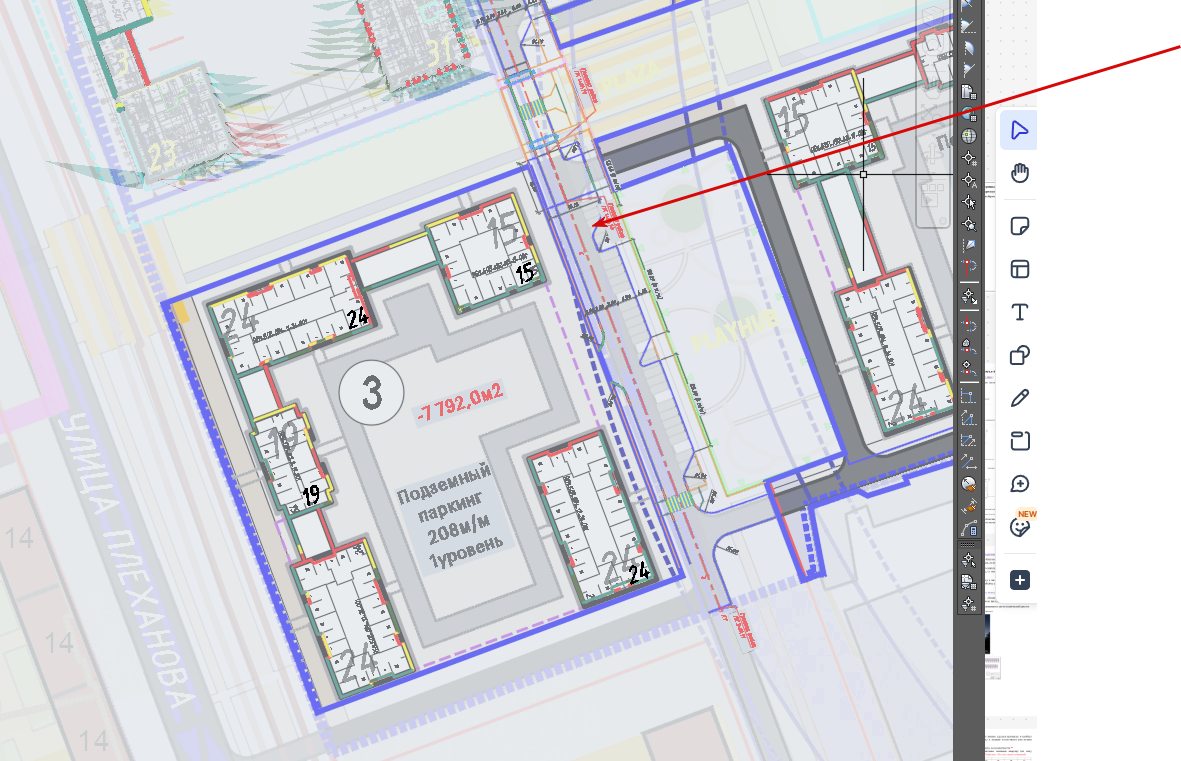The image size is (1181, 761).
Task: Click the dashed rectangle with blue corner icon
Action: coord(969,396)
